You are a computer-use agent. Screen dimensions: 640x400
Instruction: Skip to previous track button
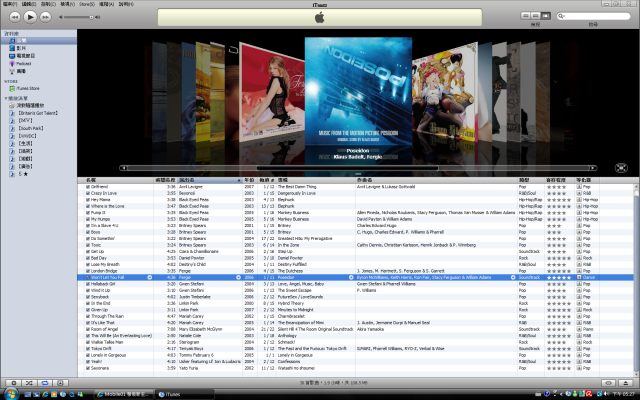15,17
